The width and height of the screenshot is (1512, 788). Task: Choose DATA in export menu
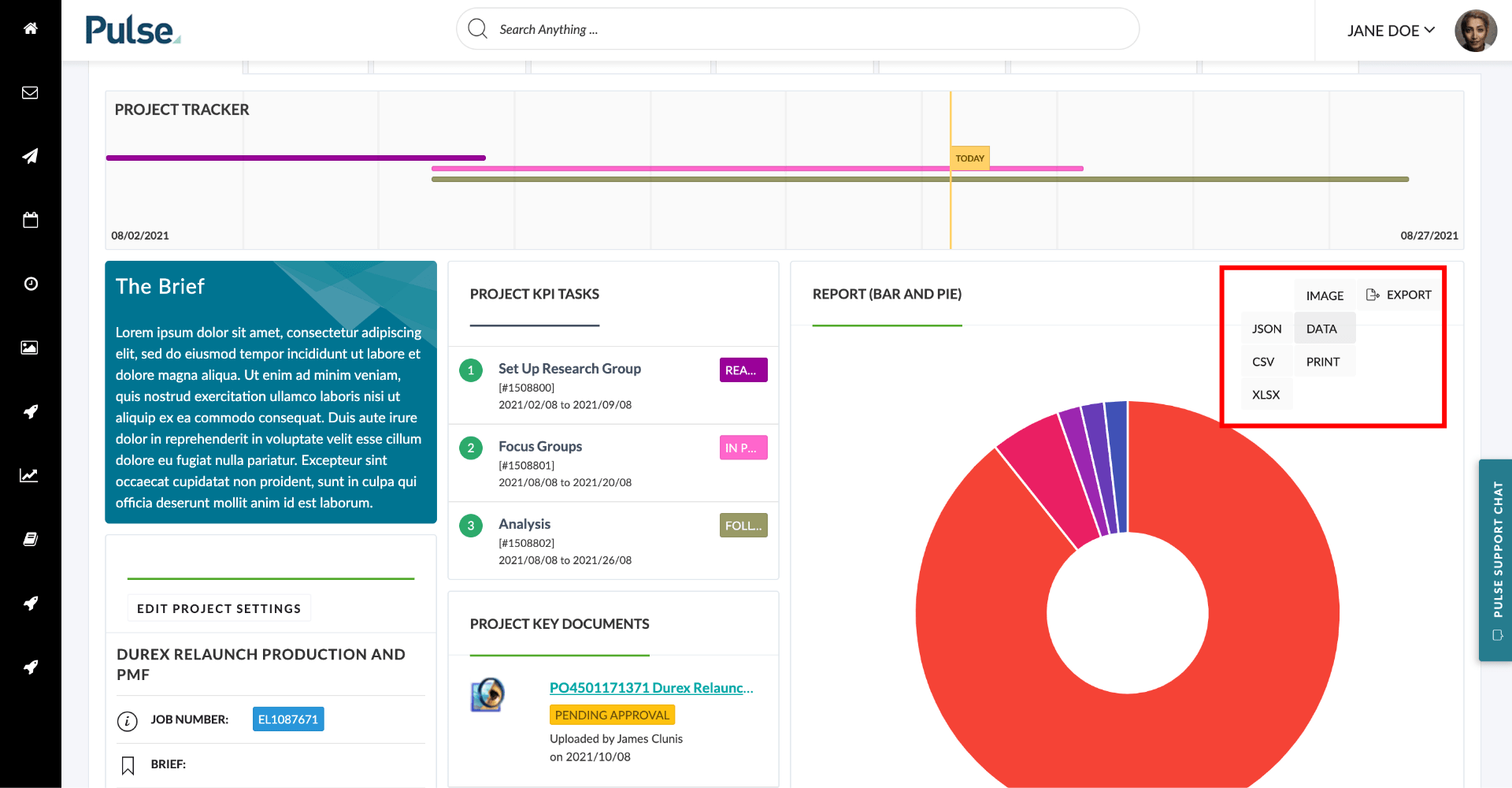tap(1325, 329)
